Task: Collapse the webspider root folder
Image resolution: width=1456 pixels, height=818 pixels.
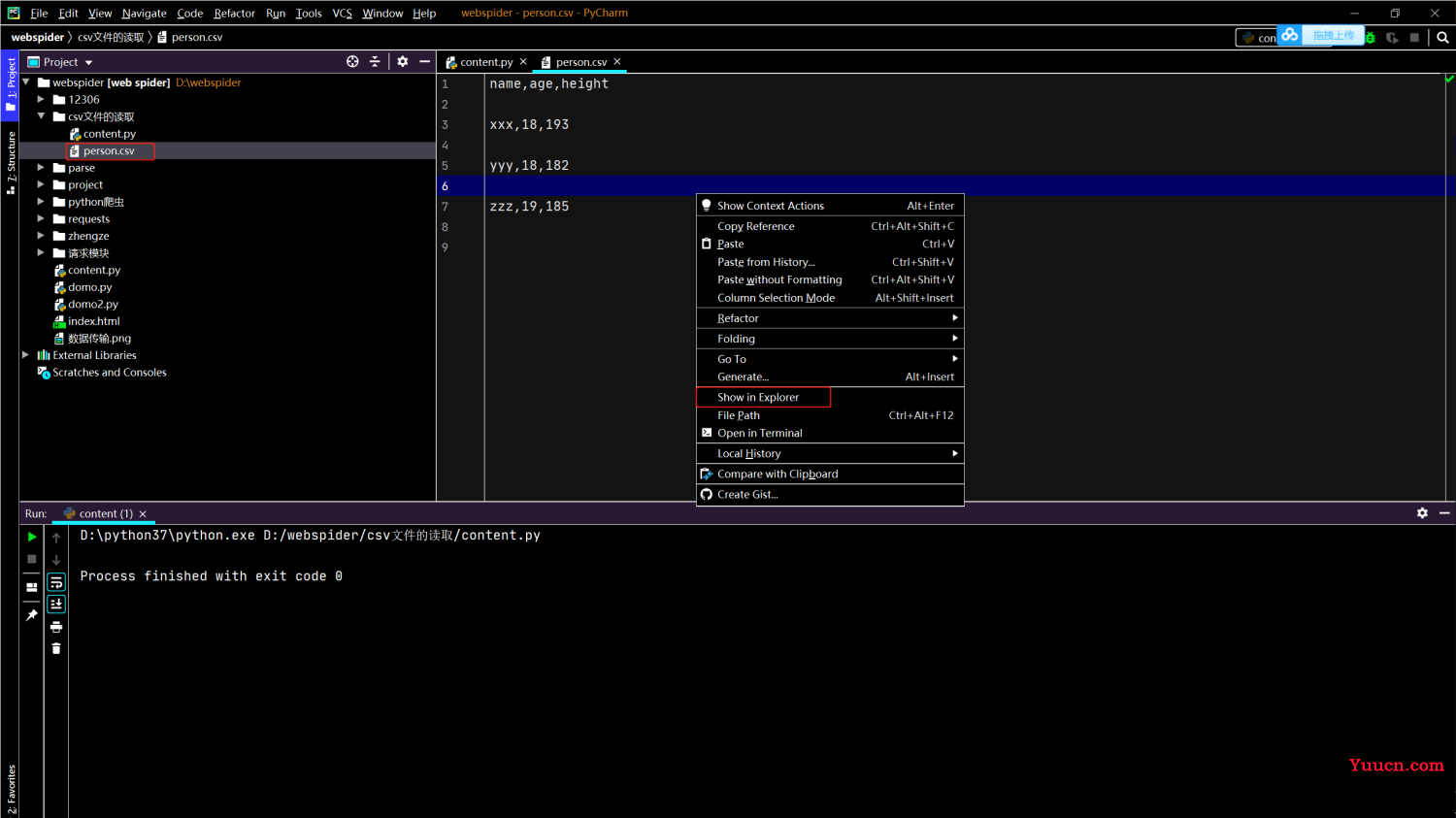Action: [26, 82]
